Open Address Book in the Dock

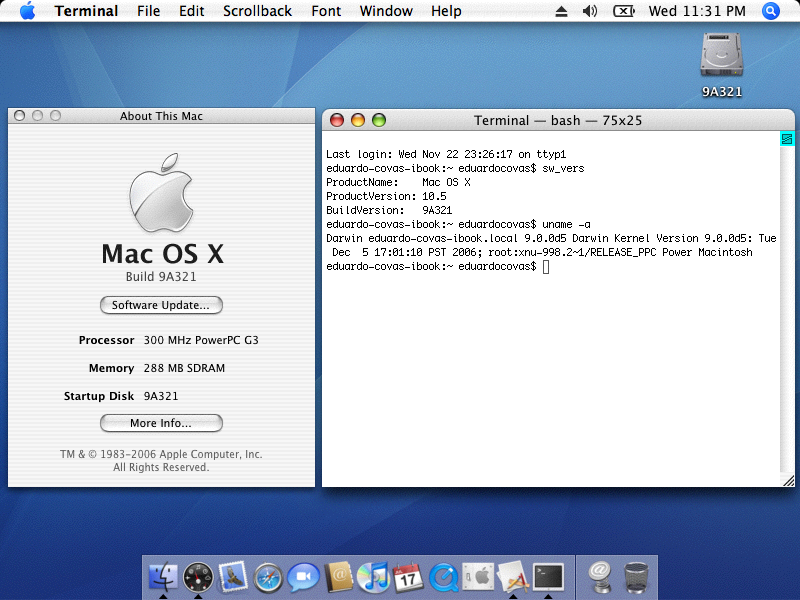click(339, 576)
